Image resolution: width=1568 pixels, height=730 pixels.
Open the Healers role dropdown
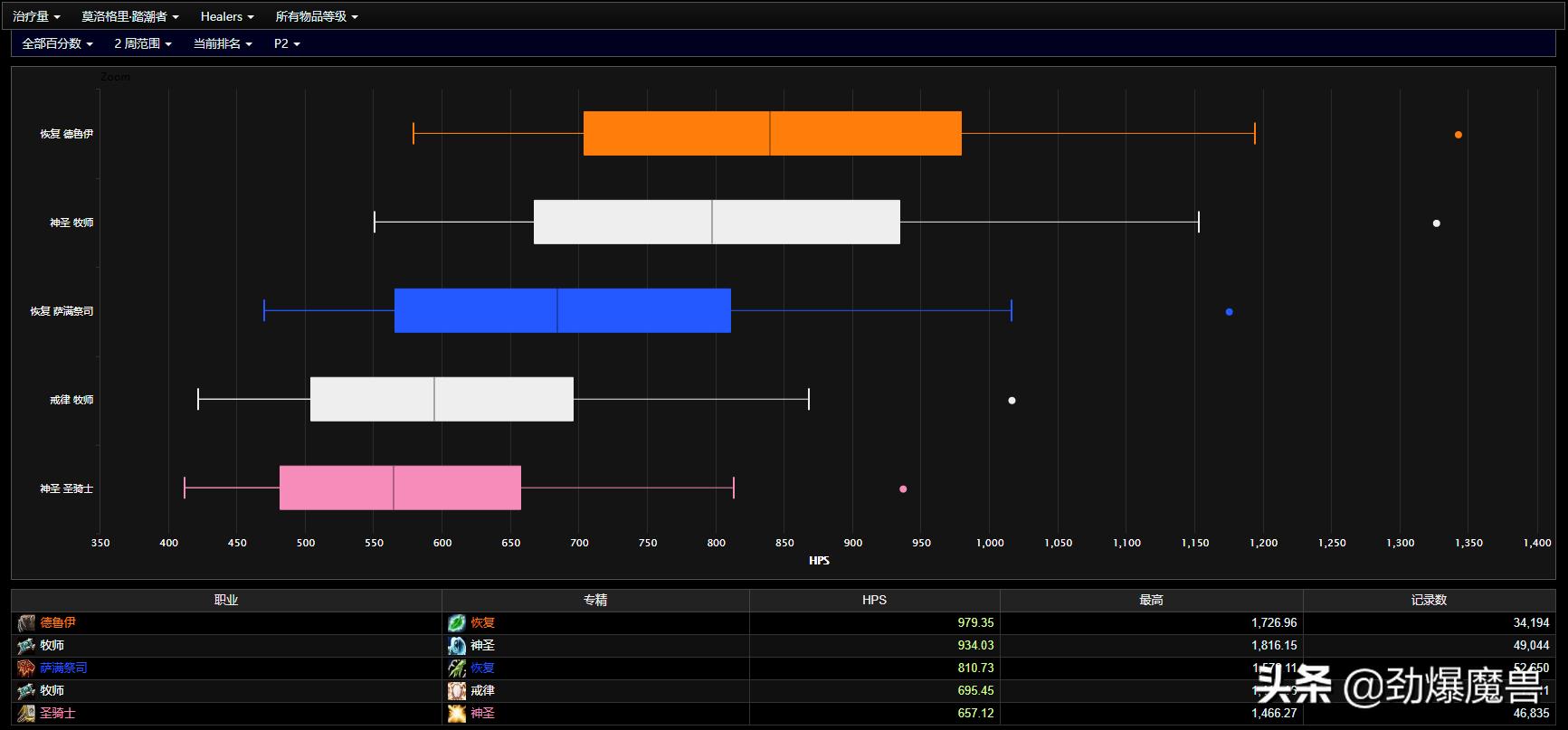click(x=227, y=16)
